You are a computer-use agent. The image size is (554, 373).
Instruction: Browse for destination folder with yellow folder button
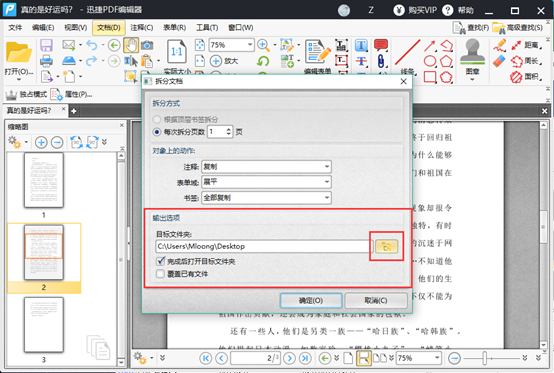pos(387,246)
